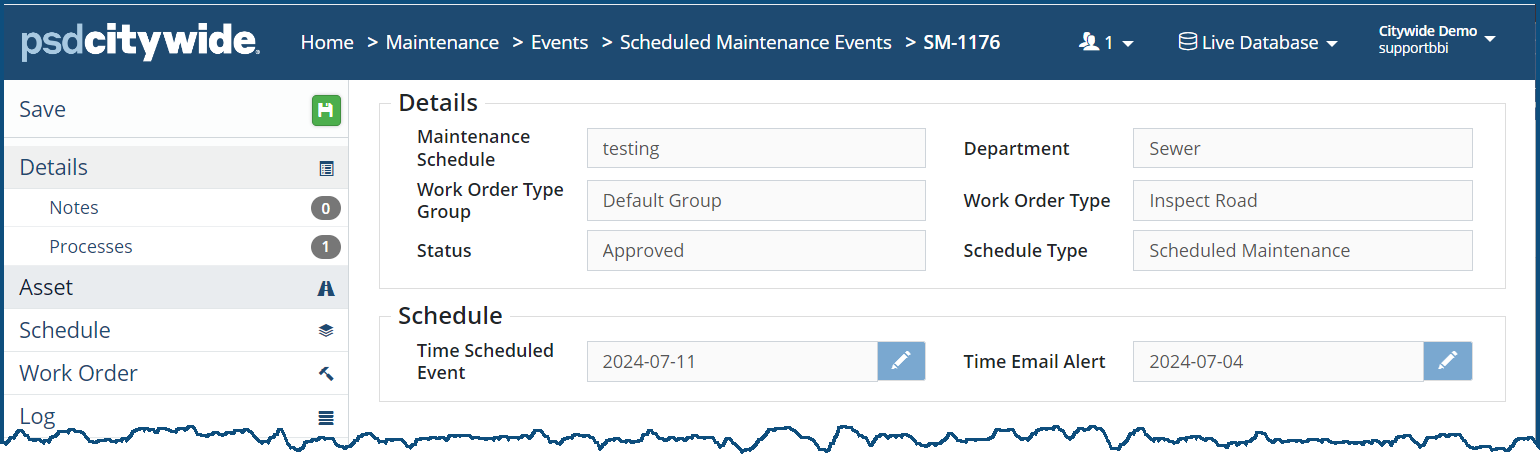Click the psd citywide logo

pos(140,41)
